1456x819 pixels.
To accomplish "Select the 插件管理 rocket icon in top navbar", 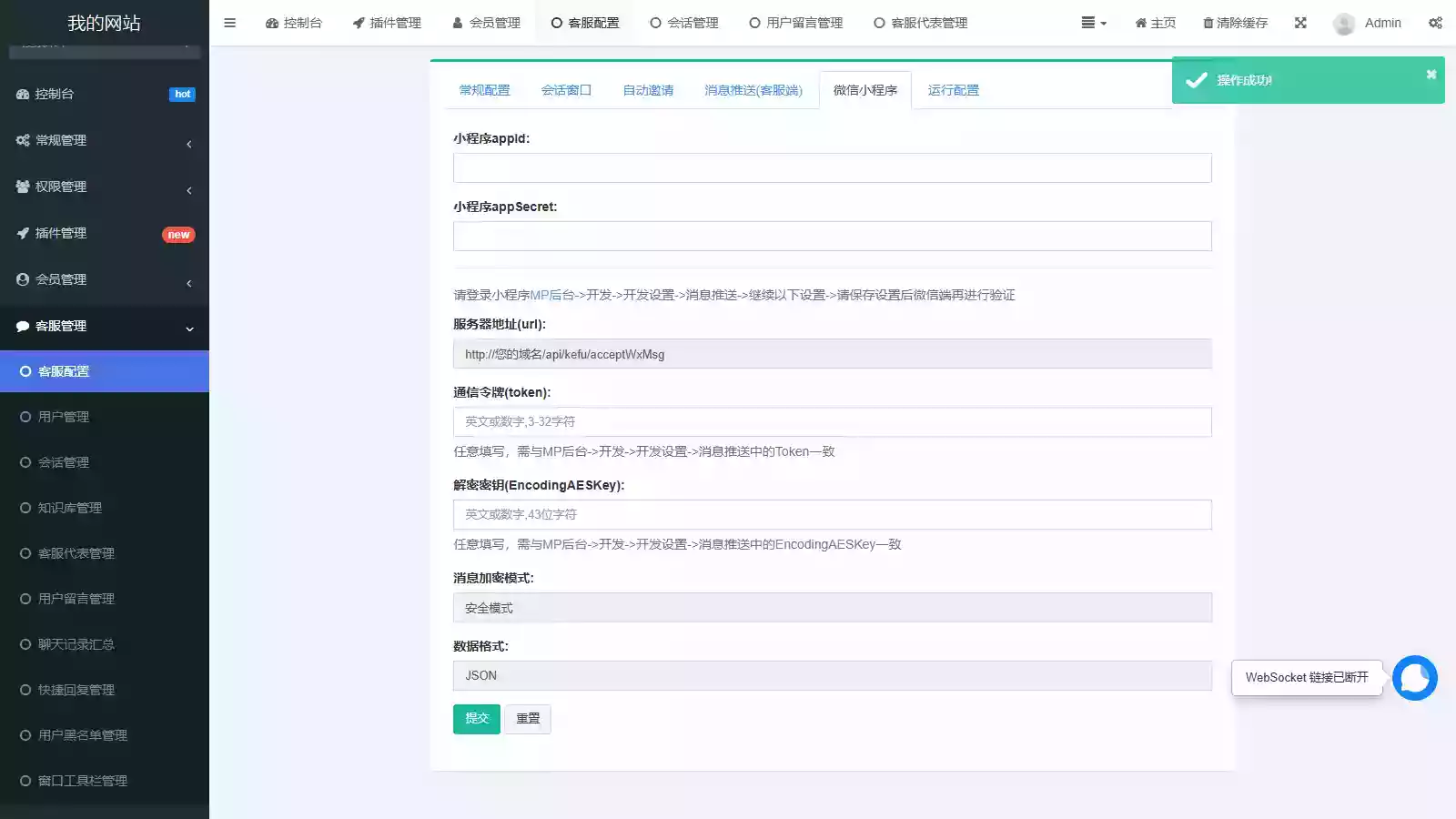I will click(x=357, y=23).
